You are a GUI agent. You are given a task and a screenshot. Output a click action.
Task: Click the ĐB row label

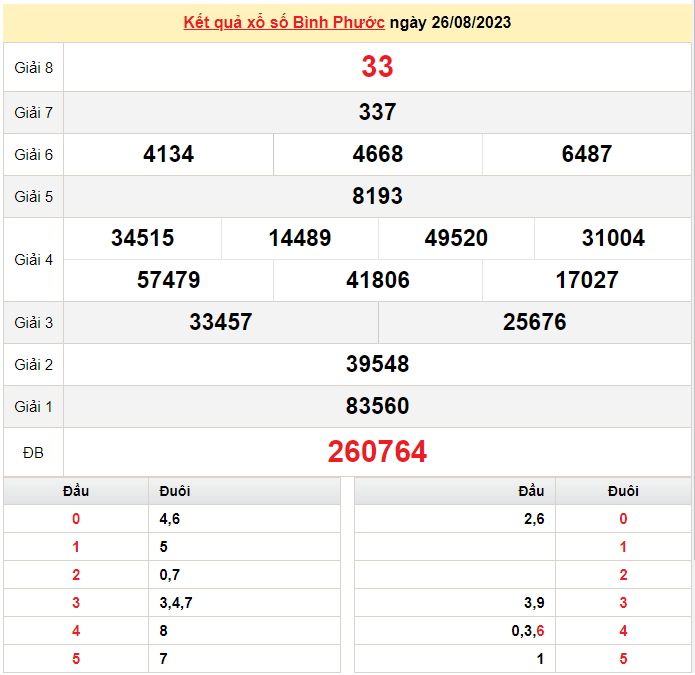tap(33, 453)
